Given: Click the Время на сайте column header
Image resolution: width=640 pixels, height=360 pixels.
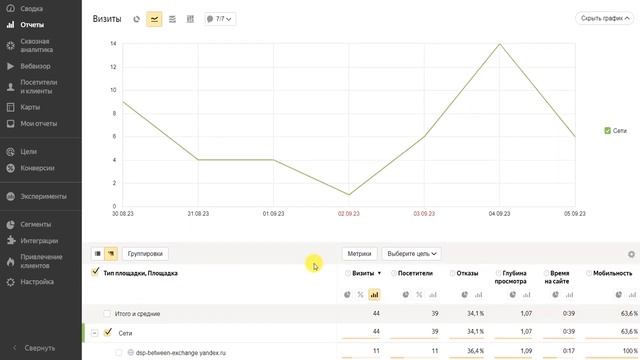Looking at the screenshot, I should pos(557,277).
